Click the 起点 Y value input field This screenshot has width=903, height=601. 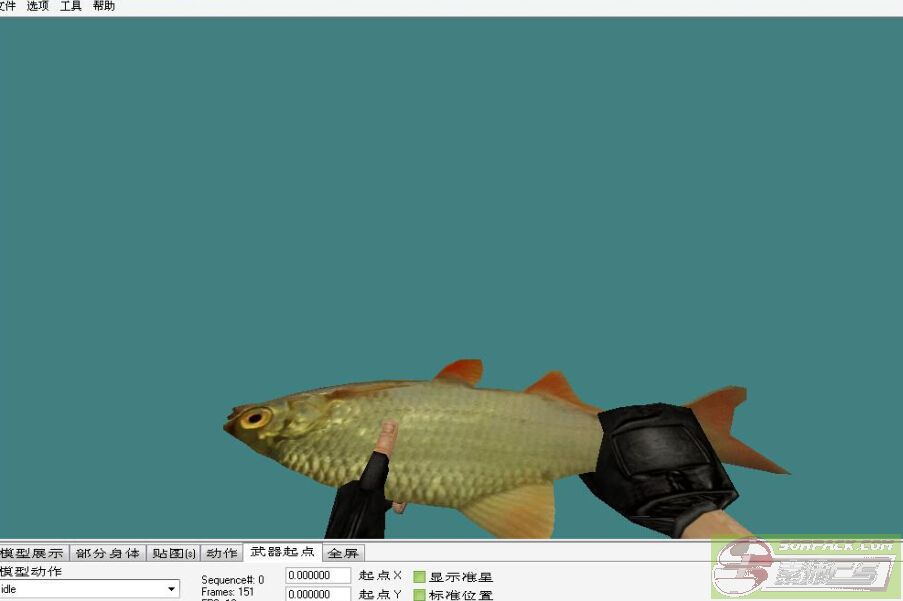(318, 594)
